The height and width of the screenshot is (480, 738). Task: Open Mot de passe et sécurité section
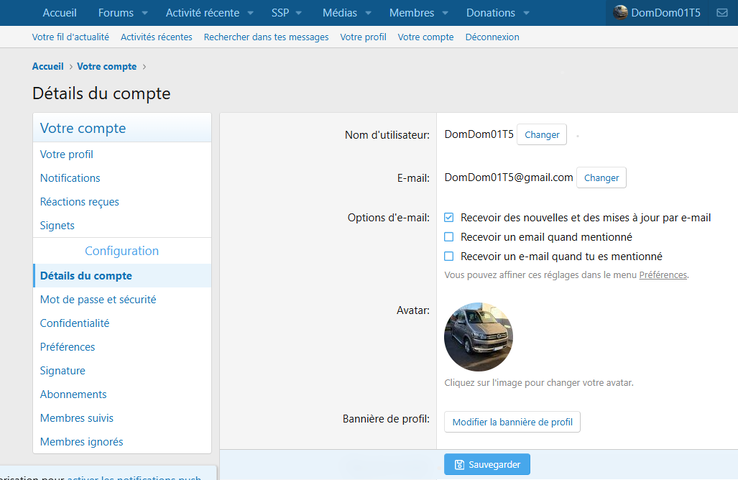[98, 299]
